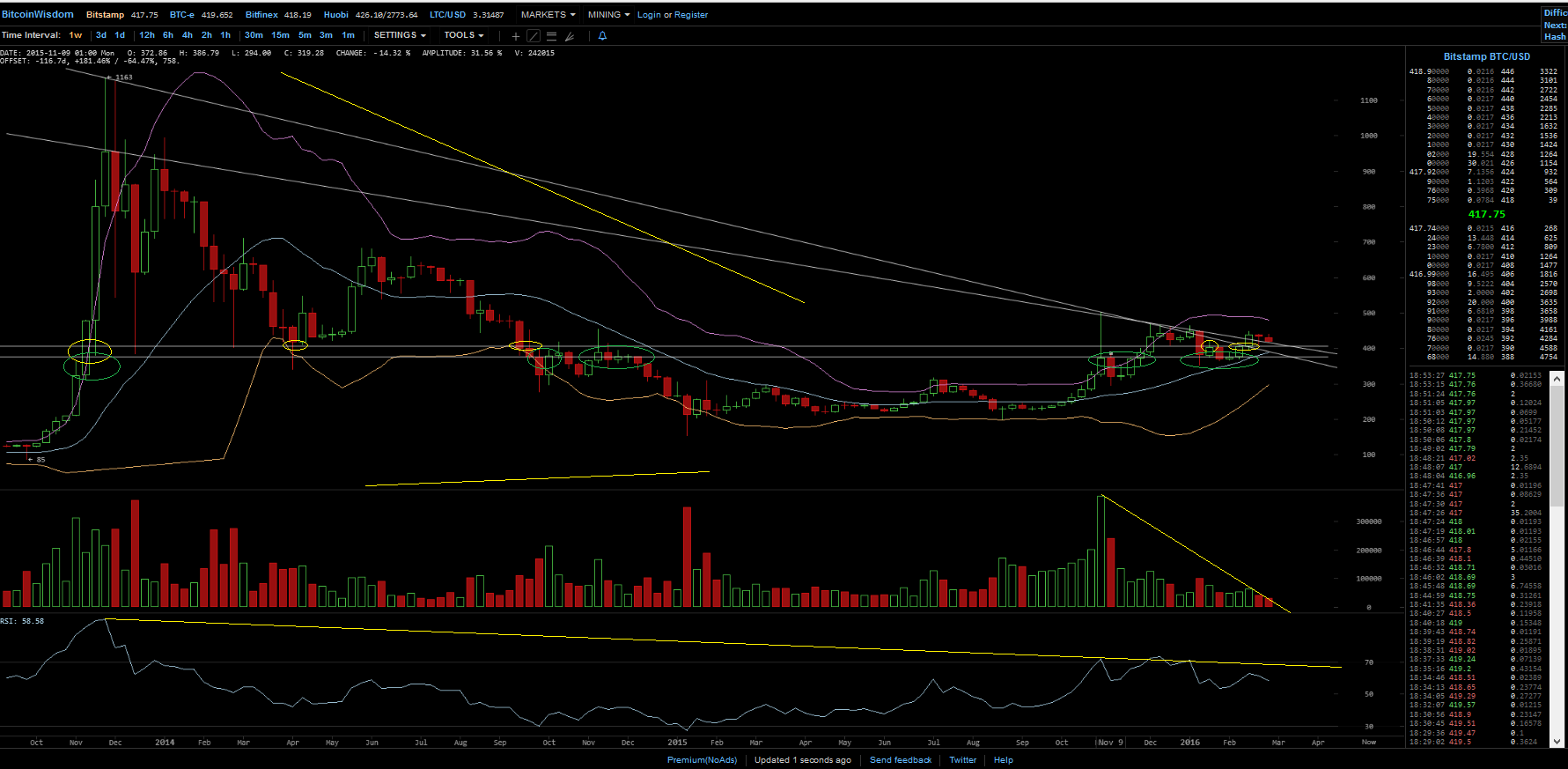Switch chart interval to 1d

click(x=120, y=35)
